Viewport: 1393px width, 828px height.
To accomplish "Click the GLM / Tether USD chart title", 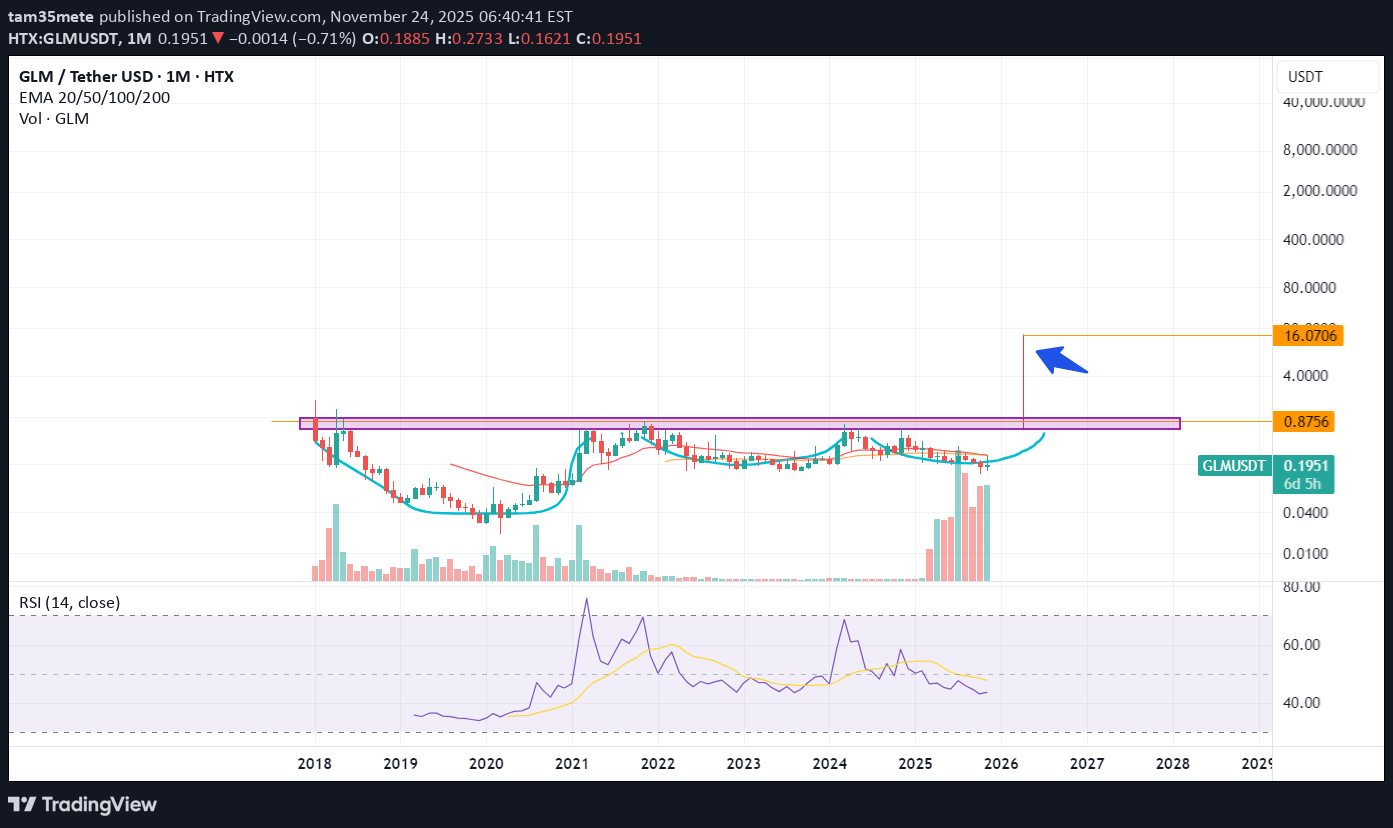I will (126, 76).
